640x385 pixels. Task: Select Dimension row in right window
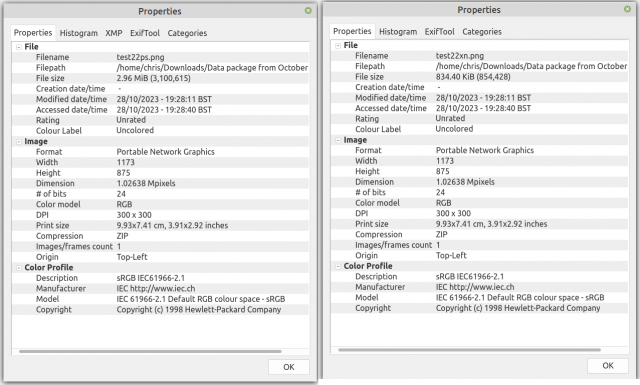tap(480, 182)
